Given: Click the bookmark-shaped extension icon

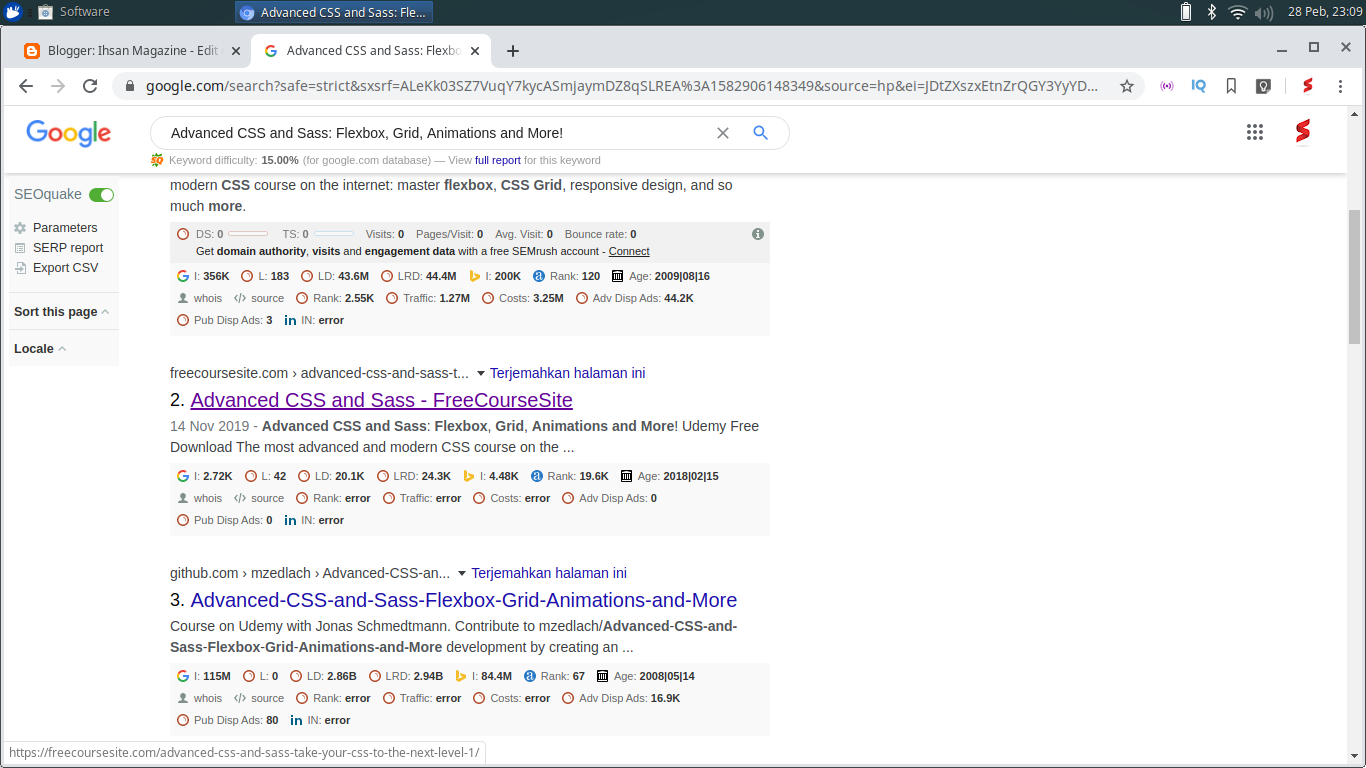Looking at the screenshot, I should (x=1231, y=86).
